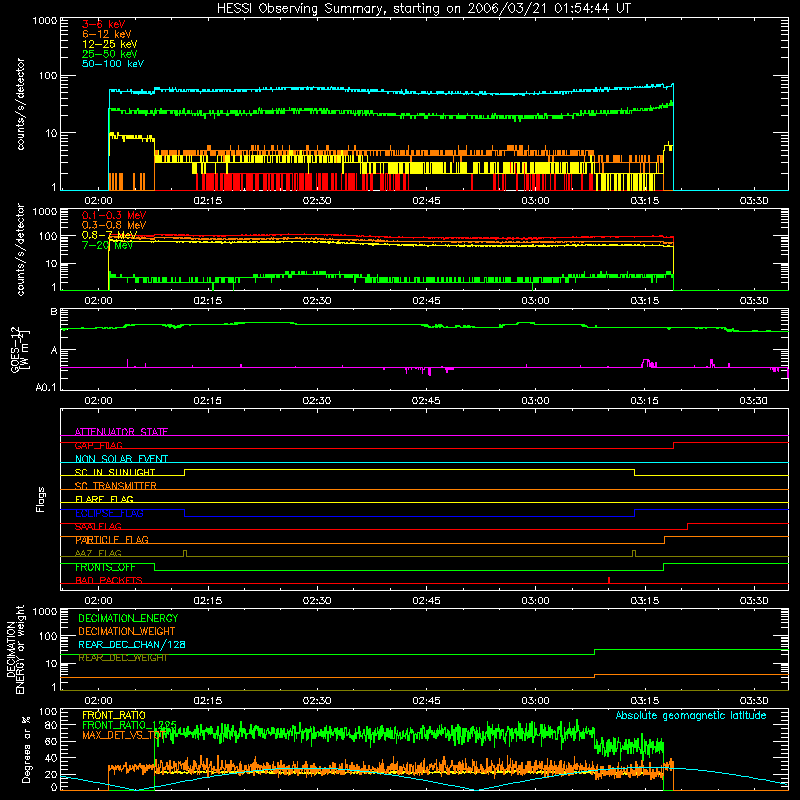Select the SC_TRANSMITTER flag label

coord(116,486)
